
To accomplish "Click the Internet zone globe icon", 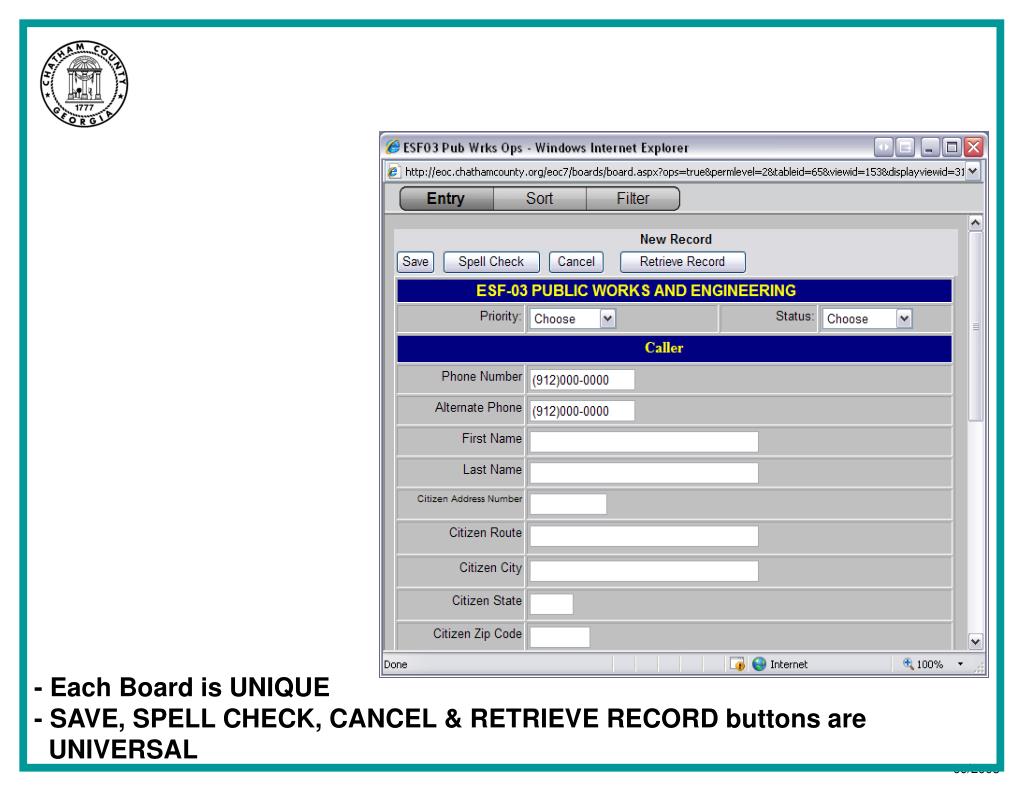I will tap(759, 664).
